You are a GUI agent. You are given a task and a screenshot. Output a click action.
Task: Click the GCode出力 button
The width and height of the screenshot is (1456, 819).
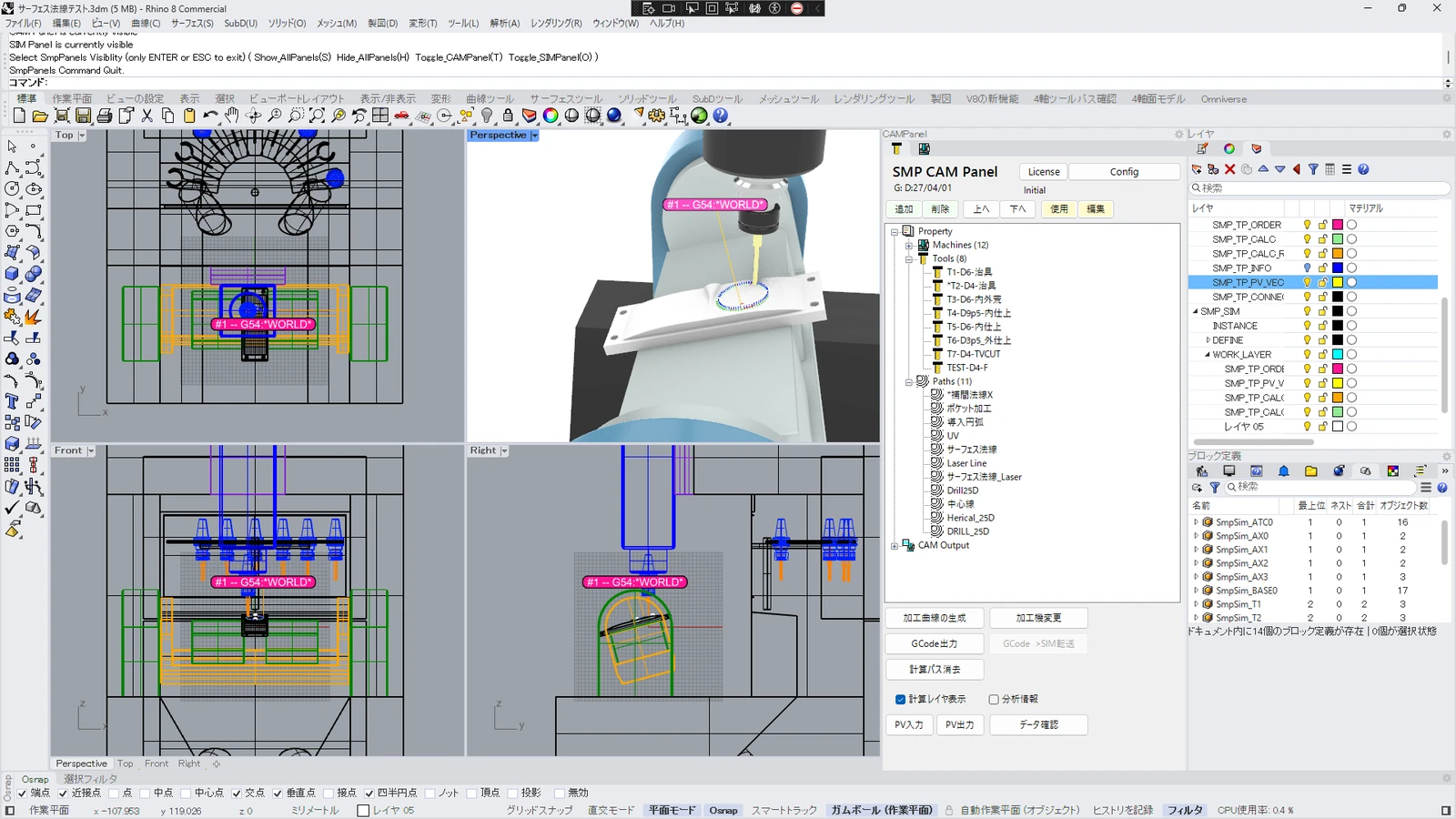click(935, 643)
